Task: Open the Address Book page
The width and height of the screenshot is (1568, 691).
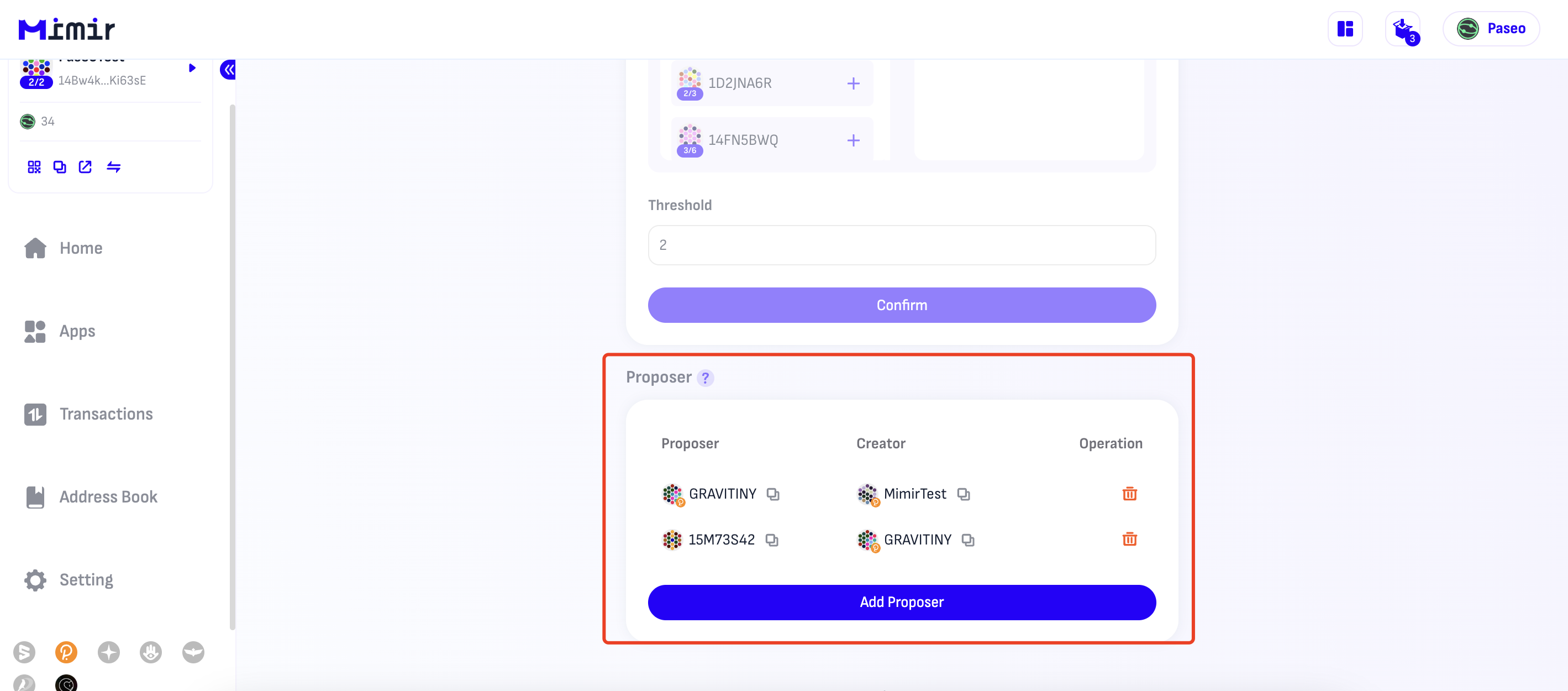Action: [x=108, y=497]
